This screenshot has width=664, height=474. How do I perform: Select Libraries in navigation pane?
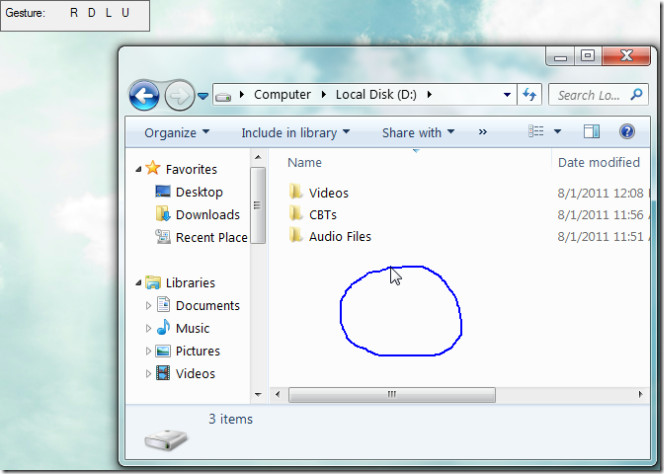click(x=190, y=283)
